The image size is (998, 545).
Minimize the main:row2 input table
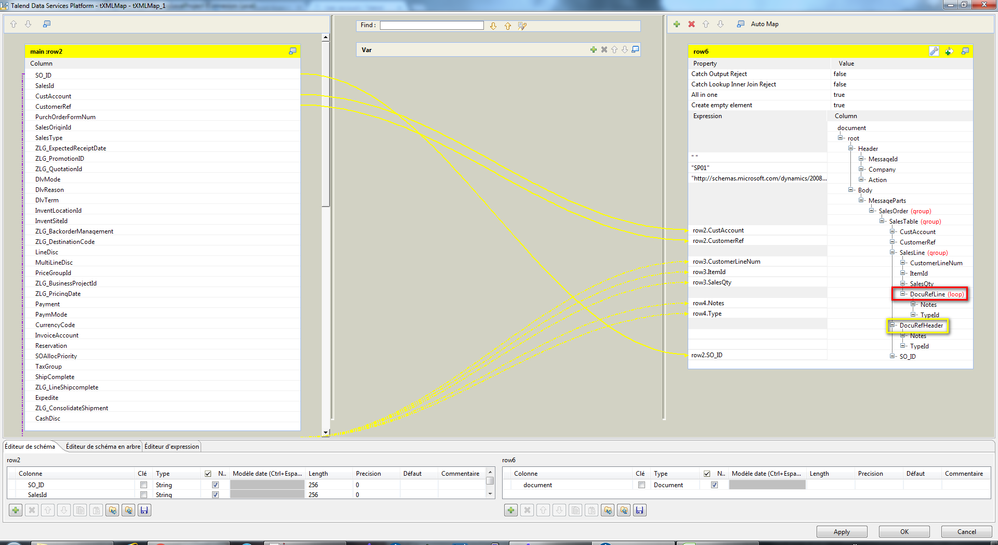click(x=293, y=51)
